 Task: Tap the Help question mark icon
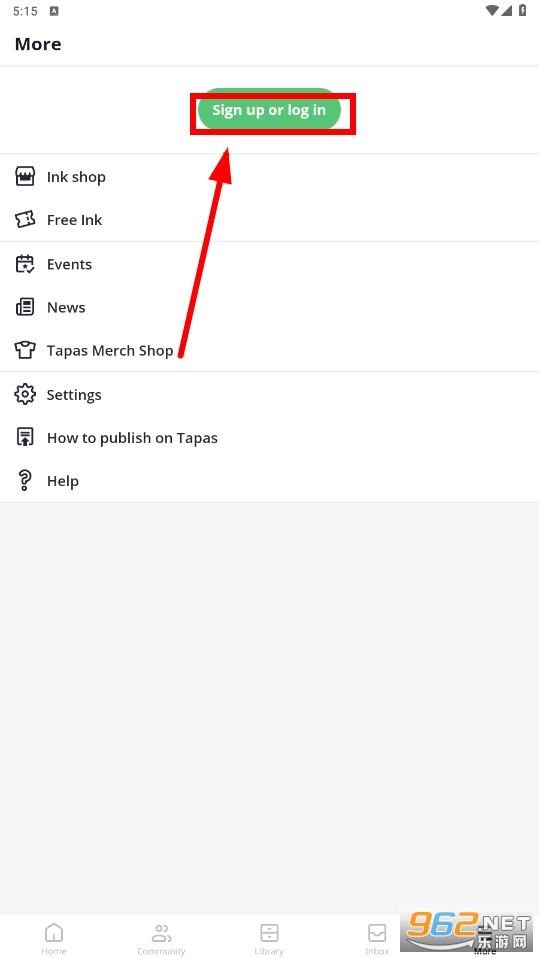[x=25, y=481]
